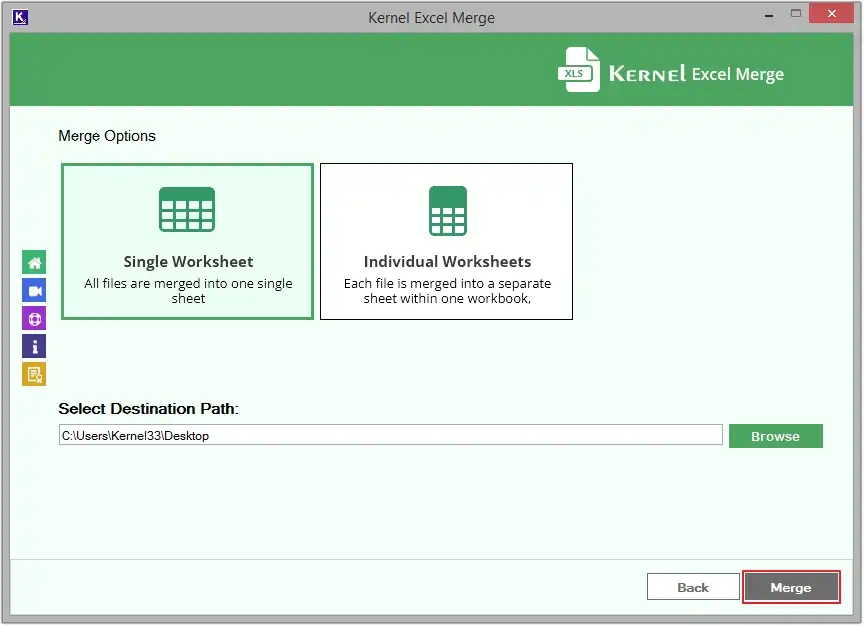Focus the destination path text field
This screenshot has height=626, width=864.
click(390, 435)
